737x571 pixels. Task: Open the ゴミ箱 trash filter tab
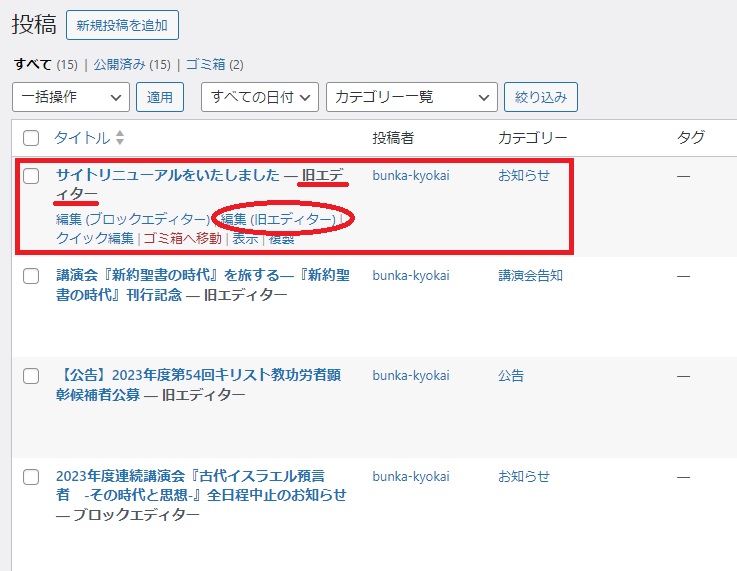(206, 64)
